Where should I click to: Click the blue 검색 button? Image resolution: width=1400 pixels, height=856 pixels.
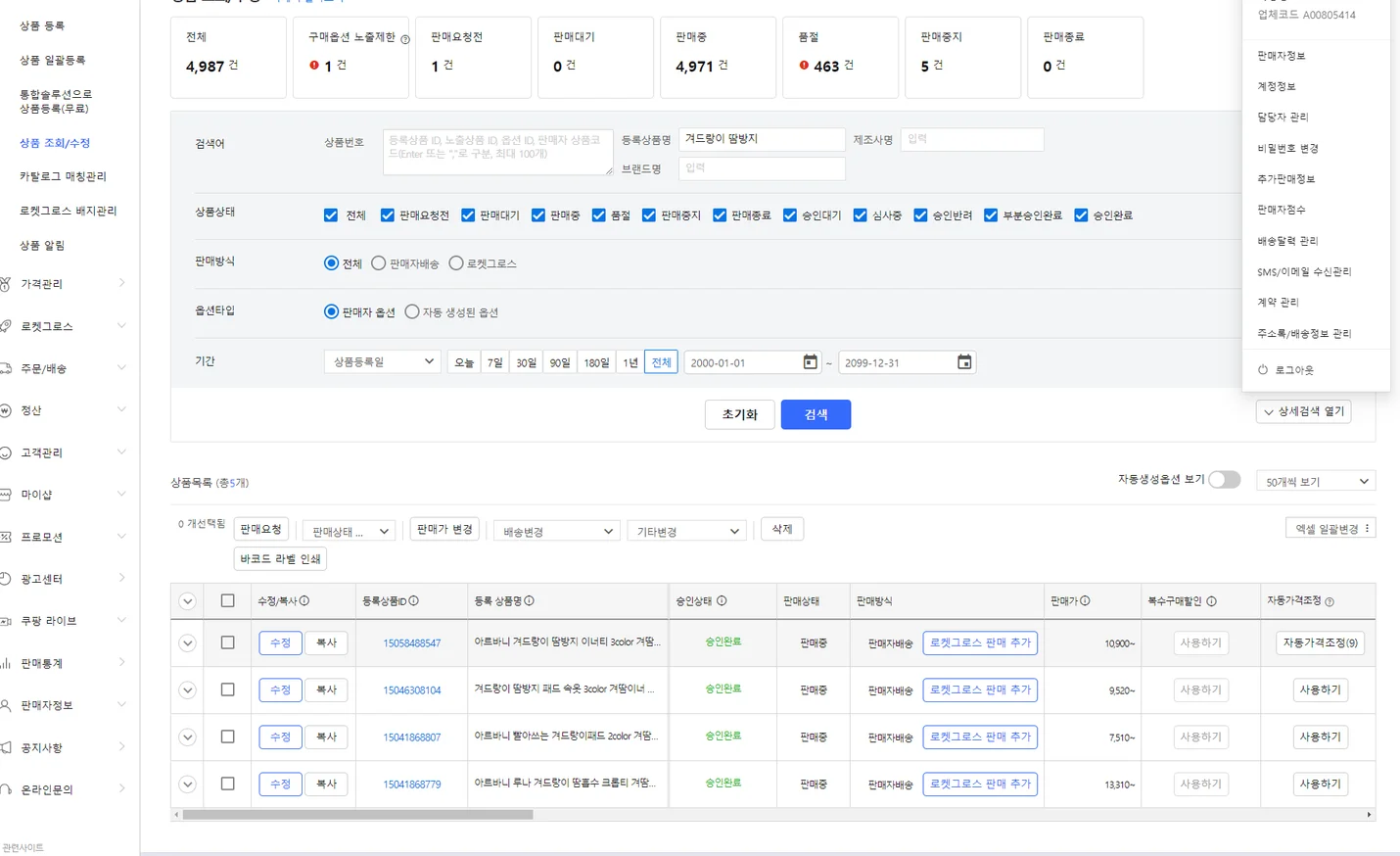tap(816, 414)
